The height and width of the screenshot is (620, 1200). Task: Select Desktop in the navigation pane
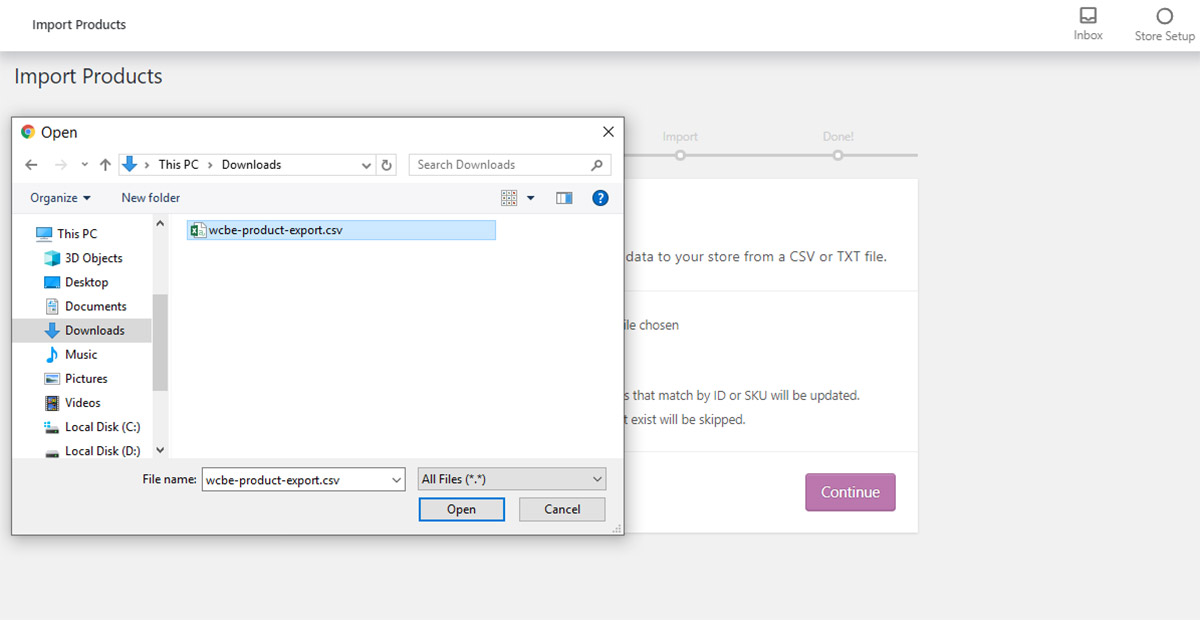click(x=86, y=282)
